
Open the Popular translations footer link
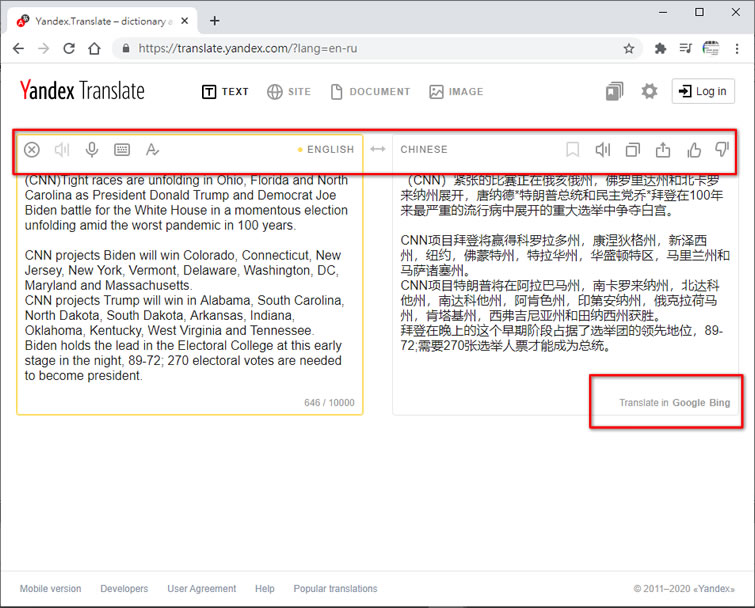tap(336, 588)
